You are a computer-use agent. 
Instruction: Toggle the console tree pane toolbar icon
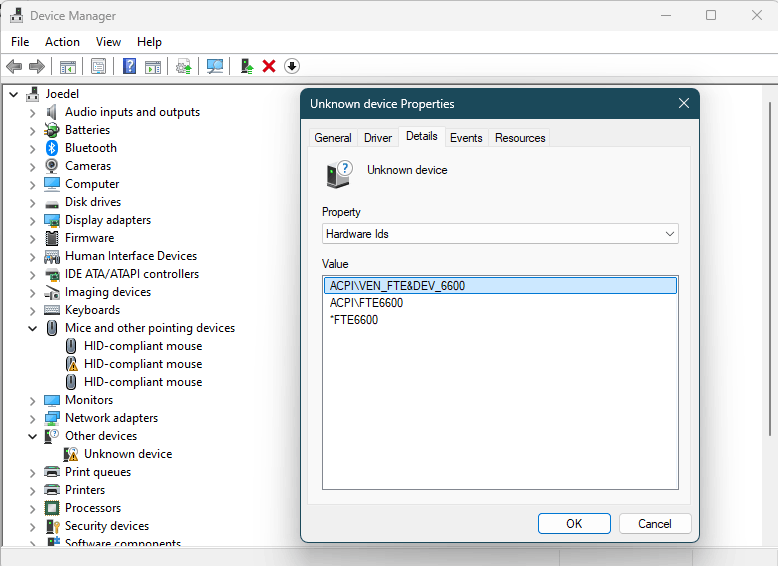67,66
